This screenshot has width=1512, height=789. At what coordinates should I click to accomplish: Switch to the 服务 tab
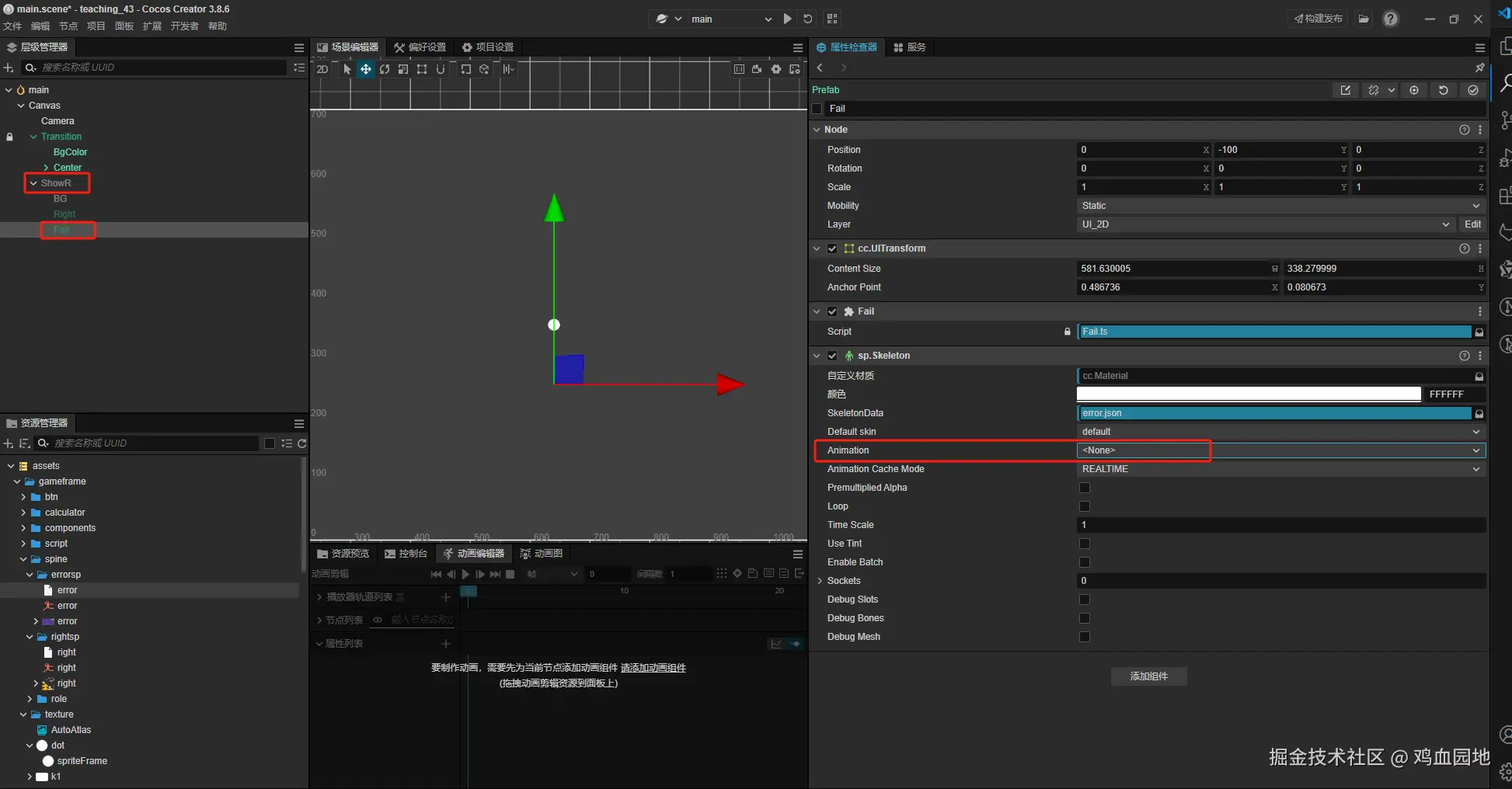click(x=910, y=47)
